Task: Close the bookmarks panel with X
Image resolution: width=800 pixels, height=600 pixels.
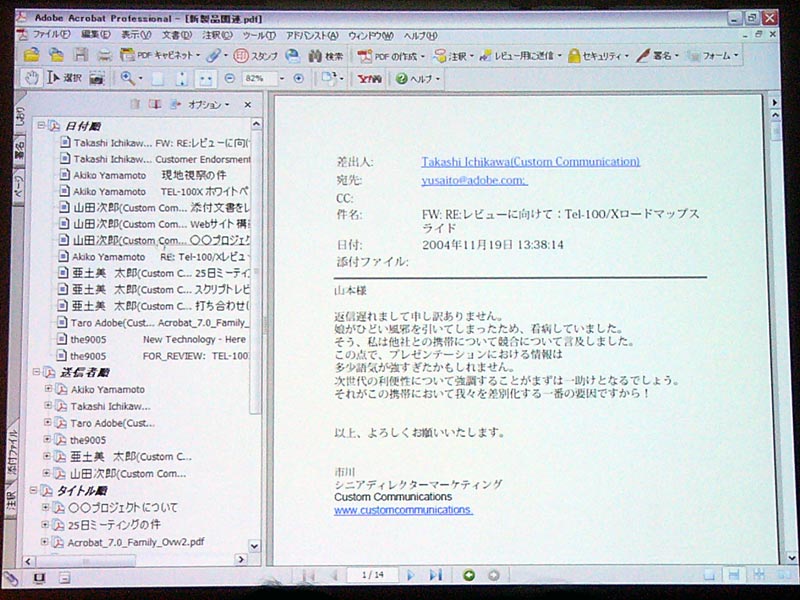Action: pyautogui.click(x=247, y=105)
